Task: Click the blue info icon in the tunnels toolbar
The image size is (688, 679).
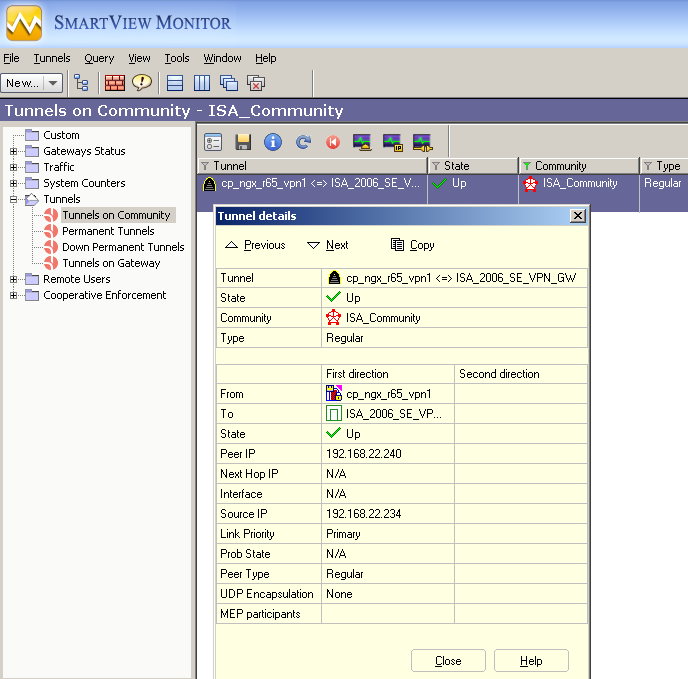Action: (273, 143)
